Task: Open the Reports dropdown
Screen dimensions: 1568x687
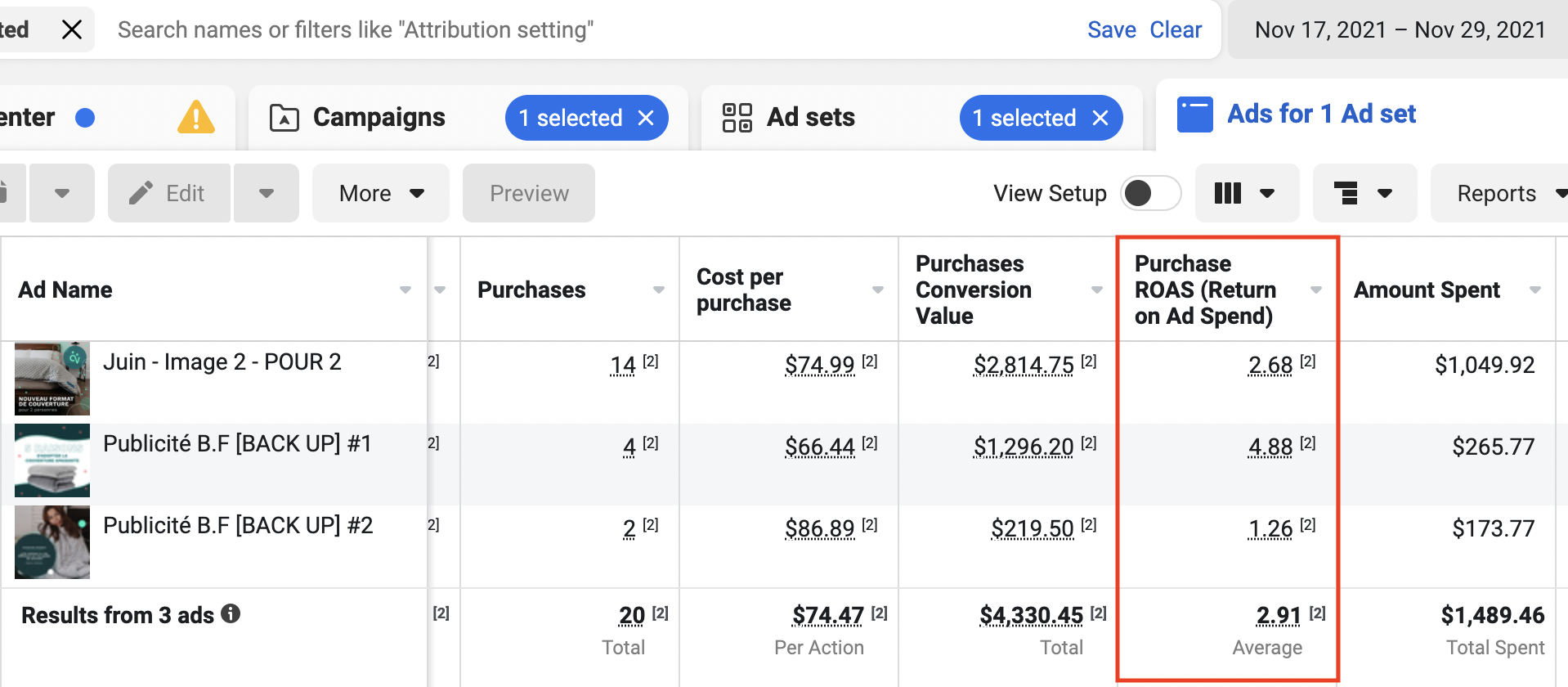Action: 1504,193
